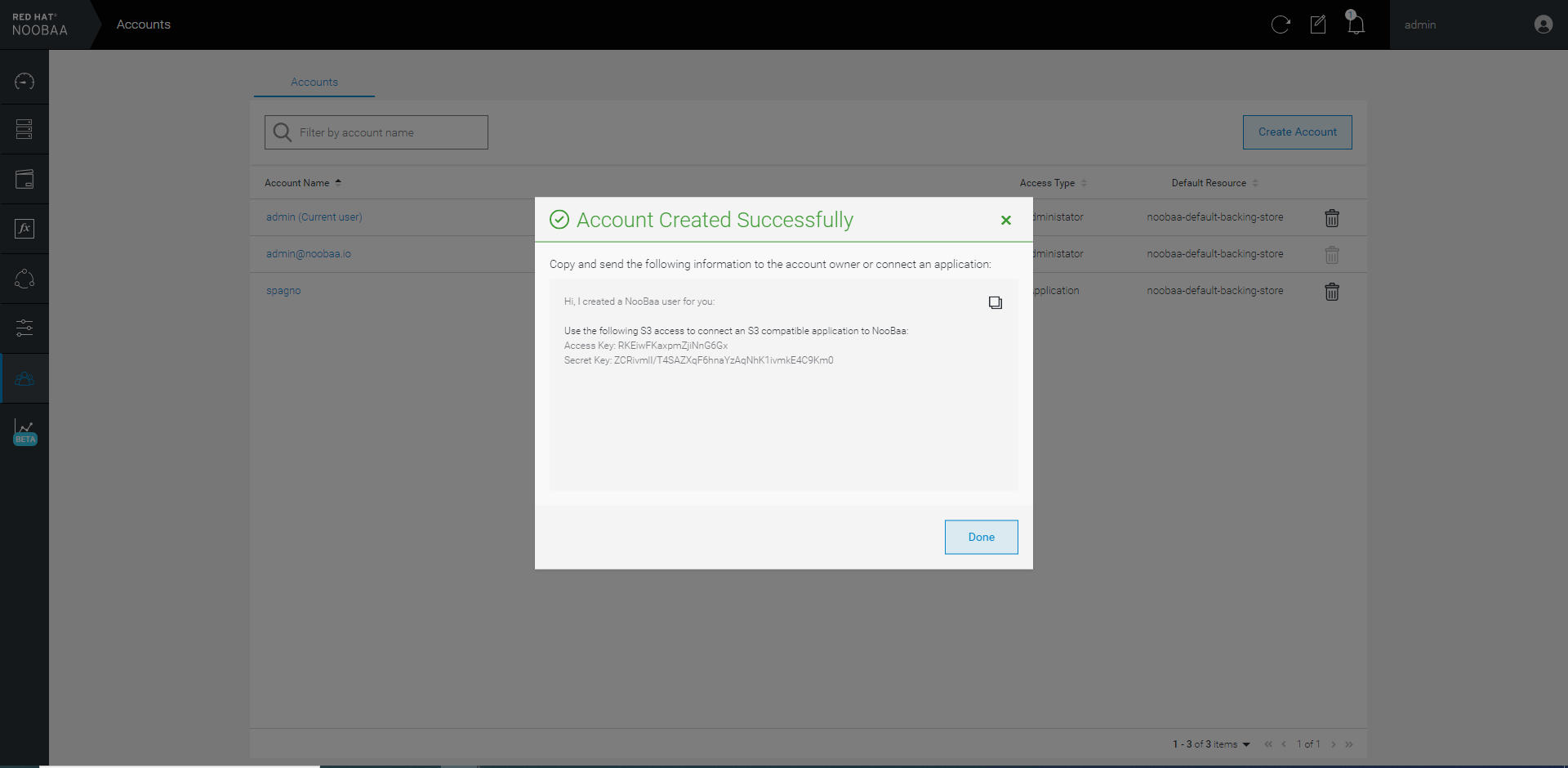The height and width of the screenshot is (768, 1568).
Task: Expand the items per page dropdown
Action: tap(1245, 744)
